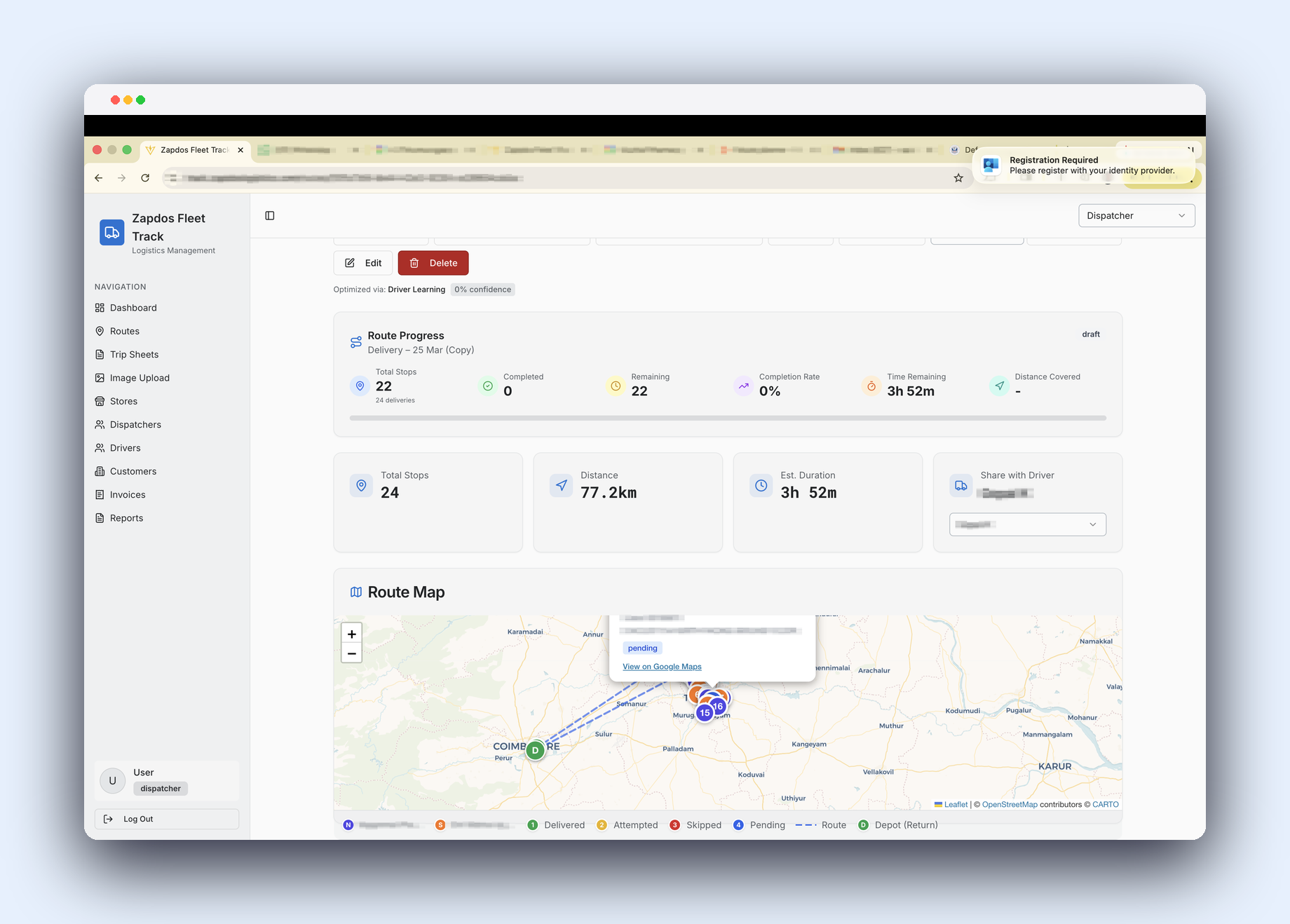Select stop marker 16 on map
Image resolution: width=1290 pixels, height=924 pixels.
click(x=718, y=706)
